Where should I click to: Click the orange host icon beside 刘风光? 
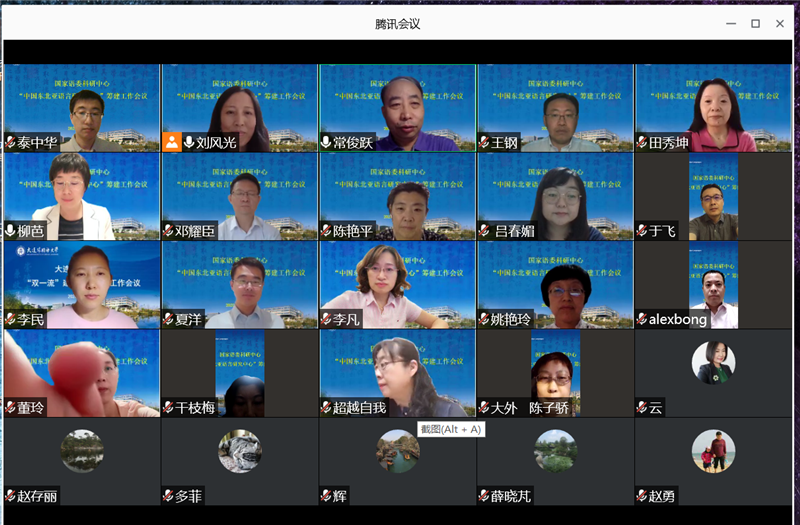tap(172, 142)
